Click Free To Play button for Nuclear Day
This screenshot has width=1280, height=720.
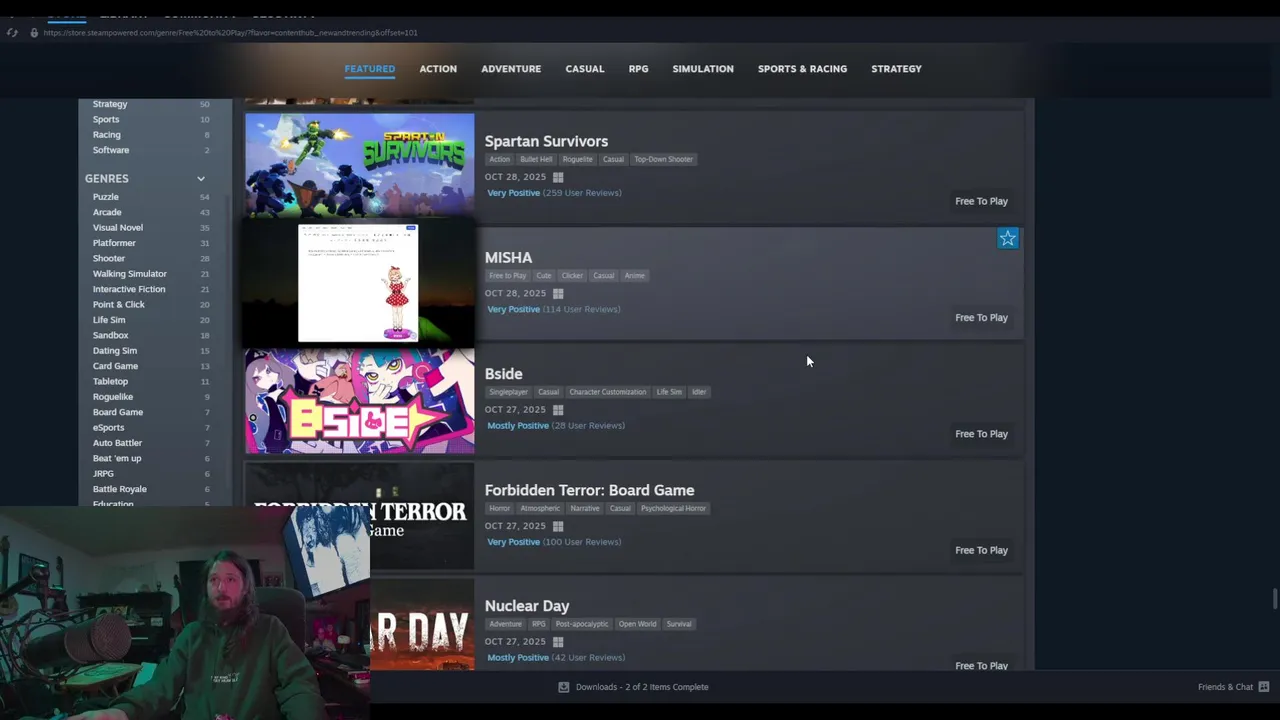[981, 666]
